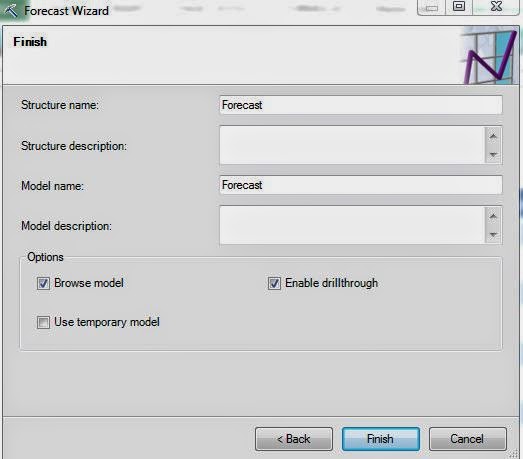Click the Structure name label
This screenshot has width=523, height=459.
click(x=60, y=105)
